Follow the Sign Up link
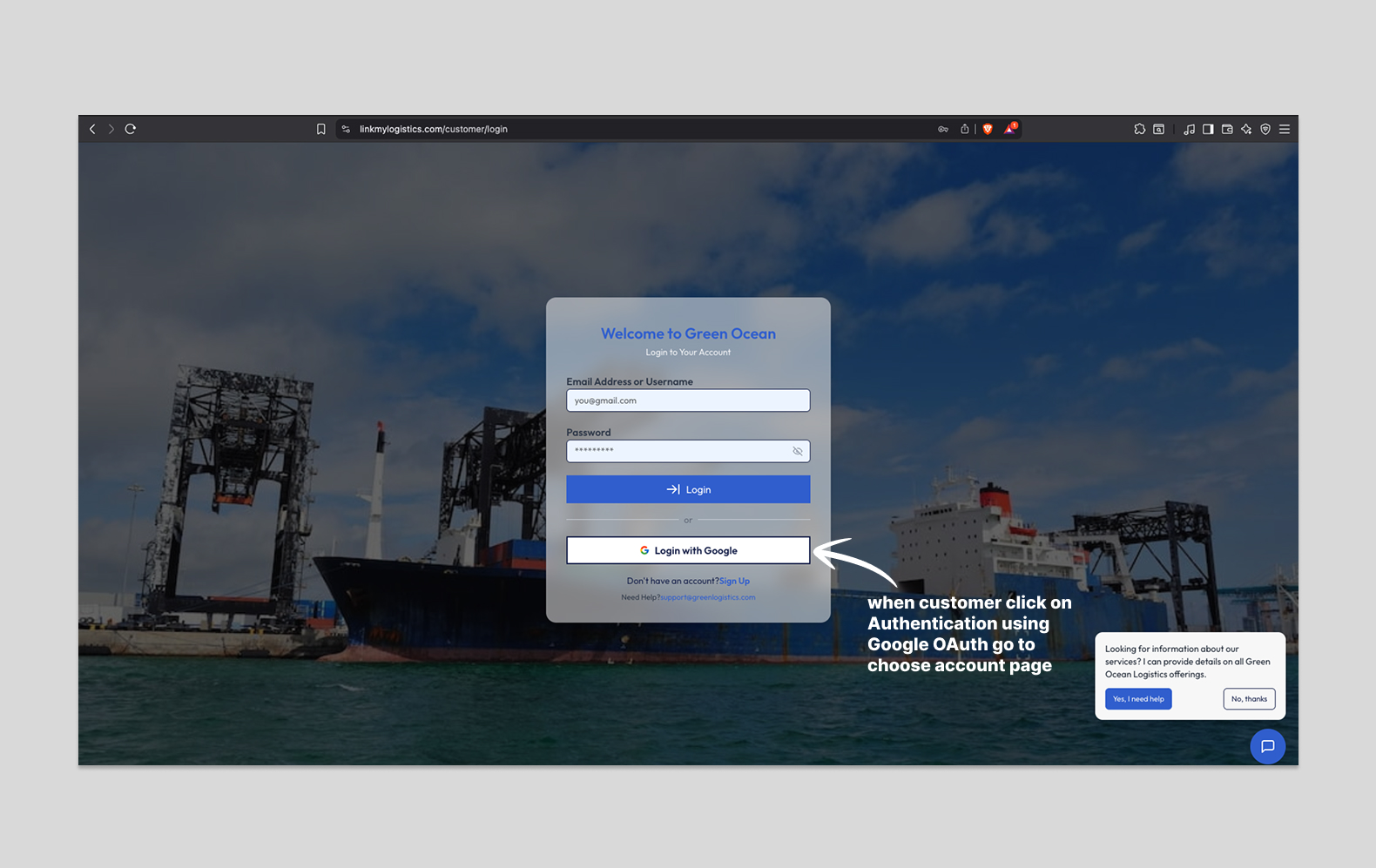Screen dimensions: 1376x868 pyautogui.click(x=734, y=581)
